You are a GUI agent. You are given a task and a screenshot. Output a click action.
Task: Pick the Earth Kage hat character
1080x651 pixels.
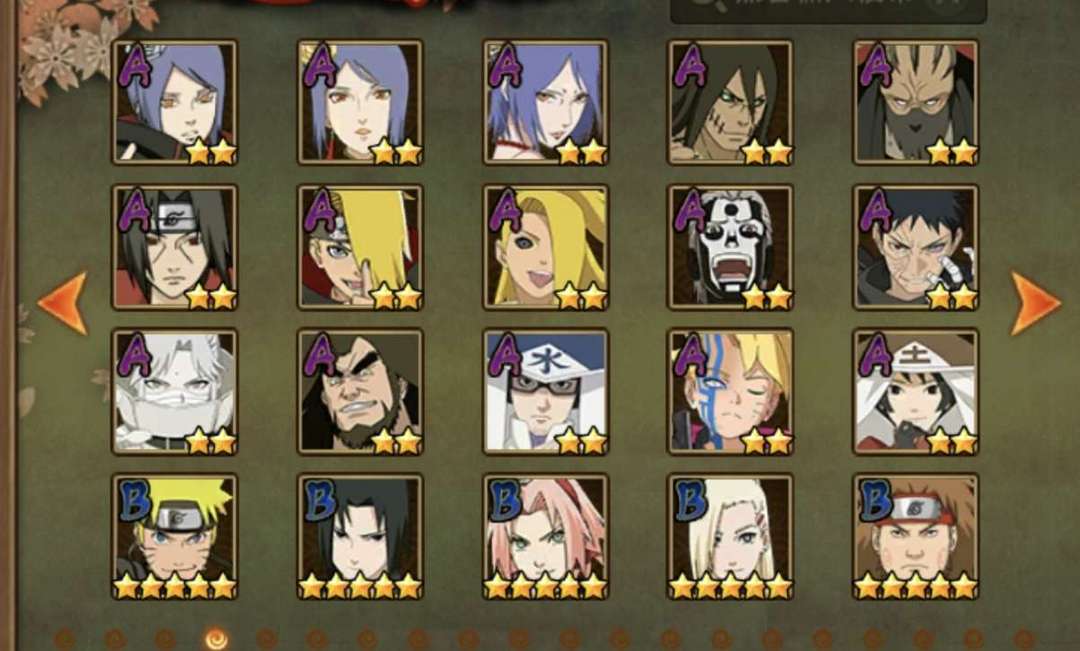pos(916,391)
